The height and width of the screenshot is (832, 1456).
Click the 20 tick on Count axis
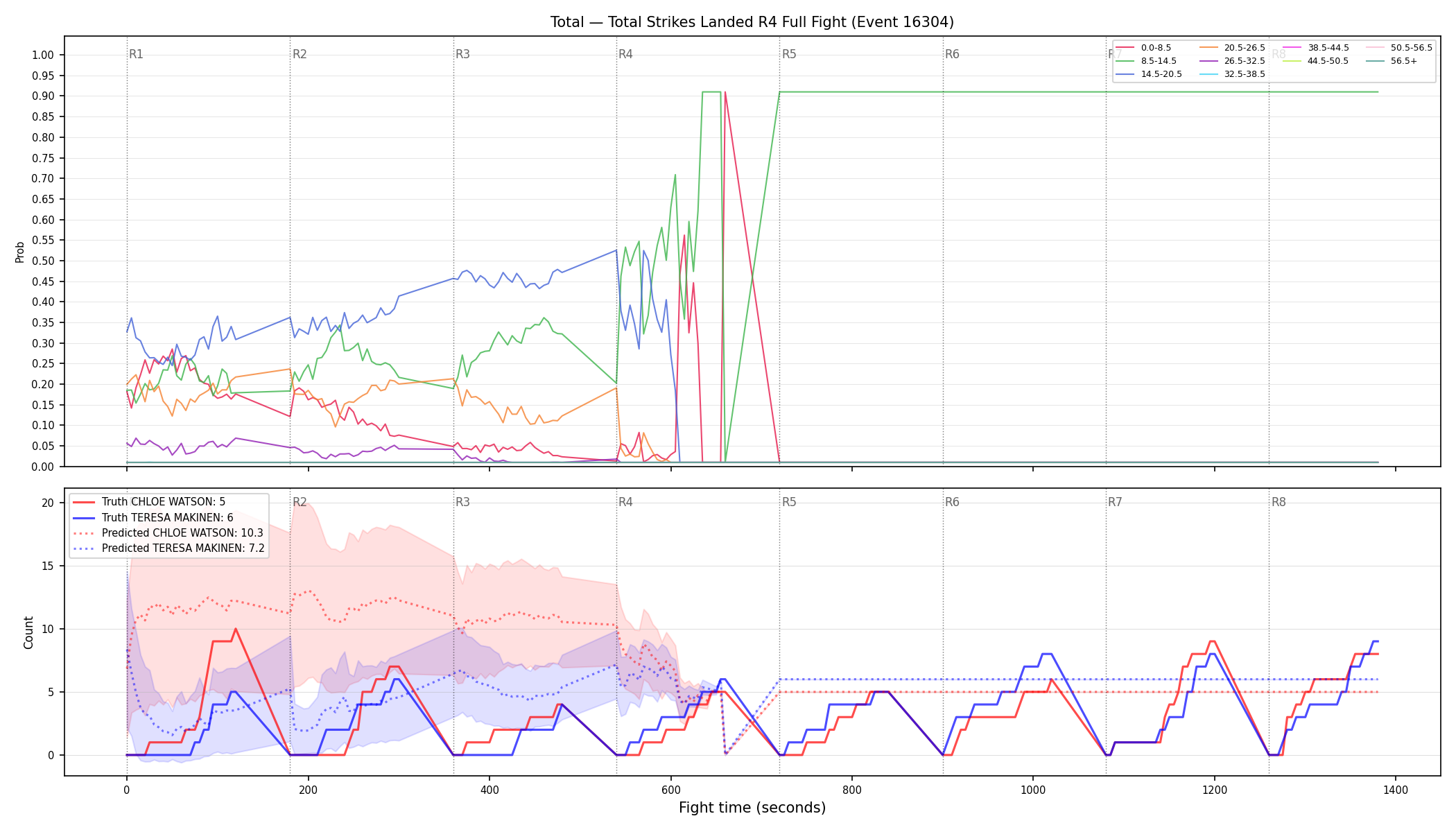(x=48, y=503)
